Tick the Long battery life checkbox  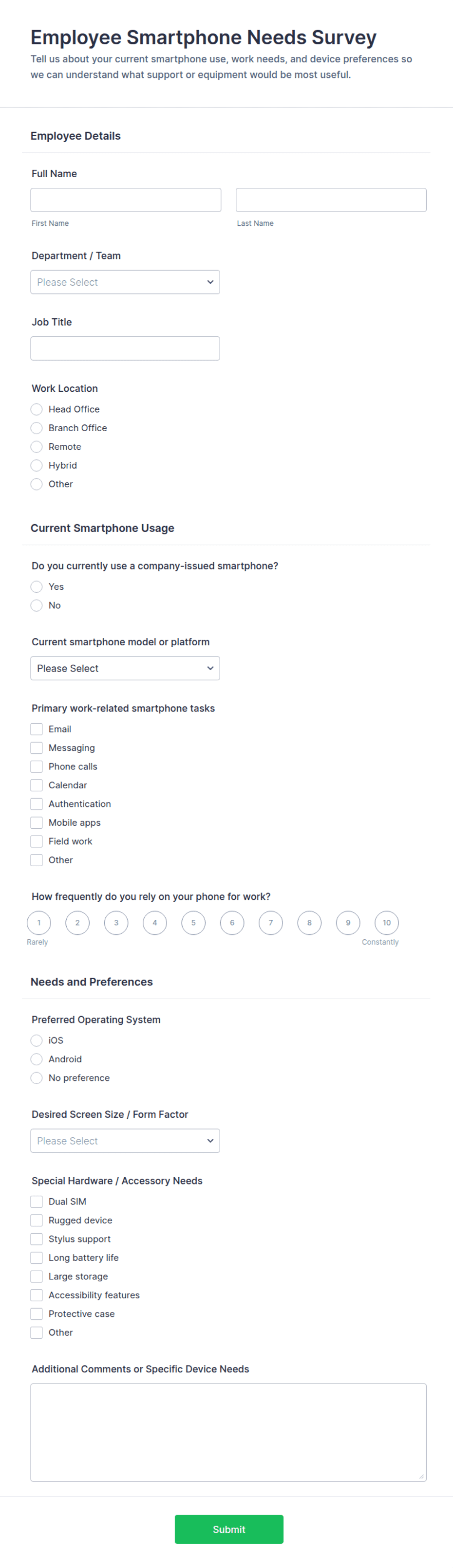37,1257
